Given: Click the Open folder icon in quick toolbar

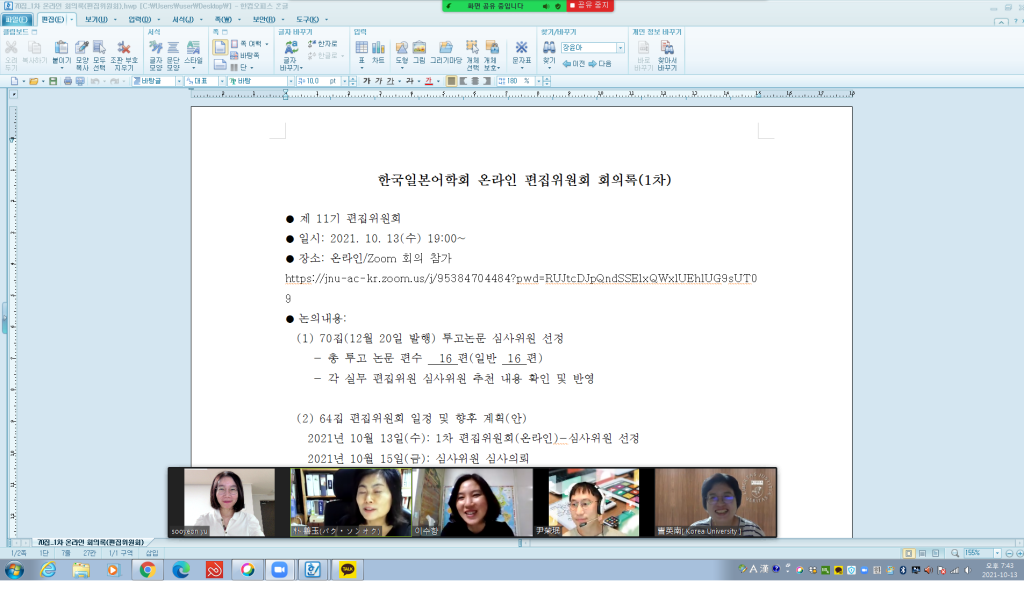Looking at the screenshot, I should tap(33, 82).
